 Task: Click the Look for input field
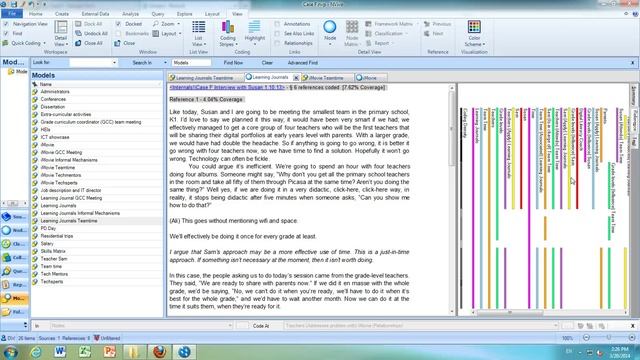click(x=90, y=63)
